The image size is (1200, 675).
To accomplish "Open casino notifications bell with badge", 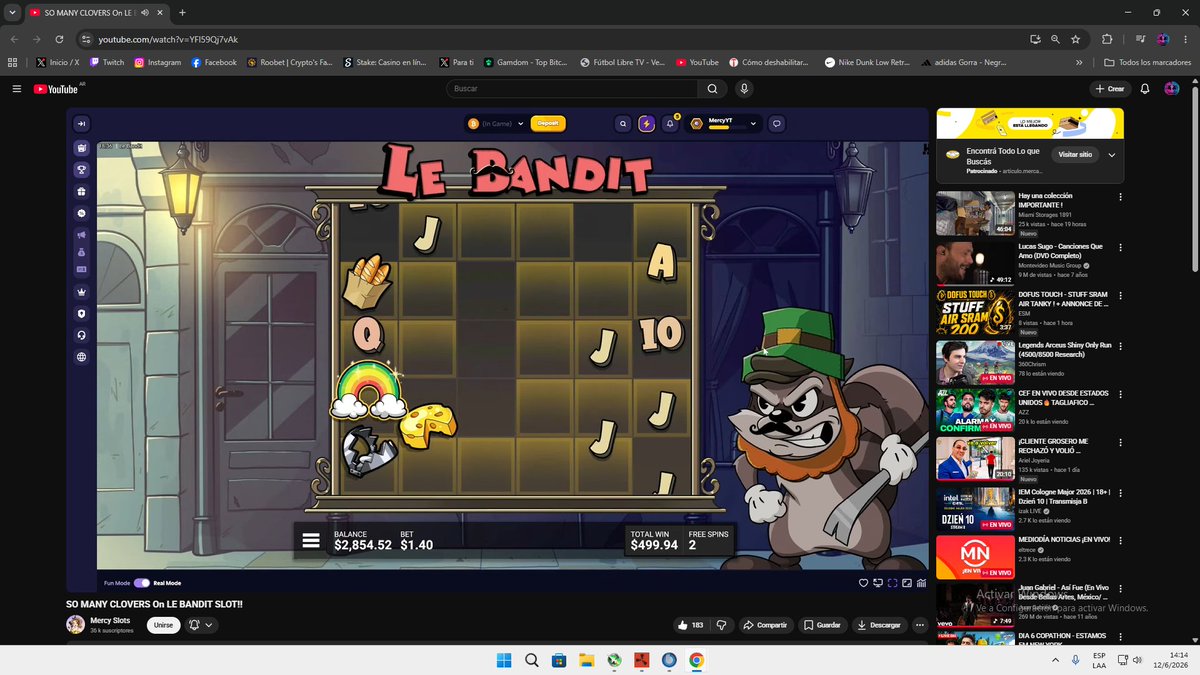I will coord(671,124).
